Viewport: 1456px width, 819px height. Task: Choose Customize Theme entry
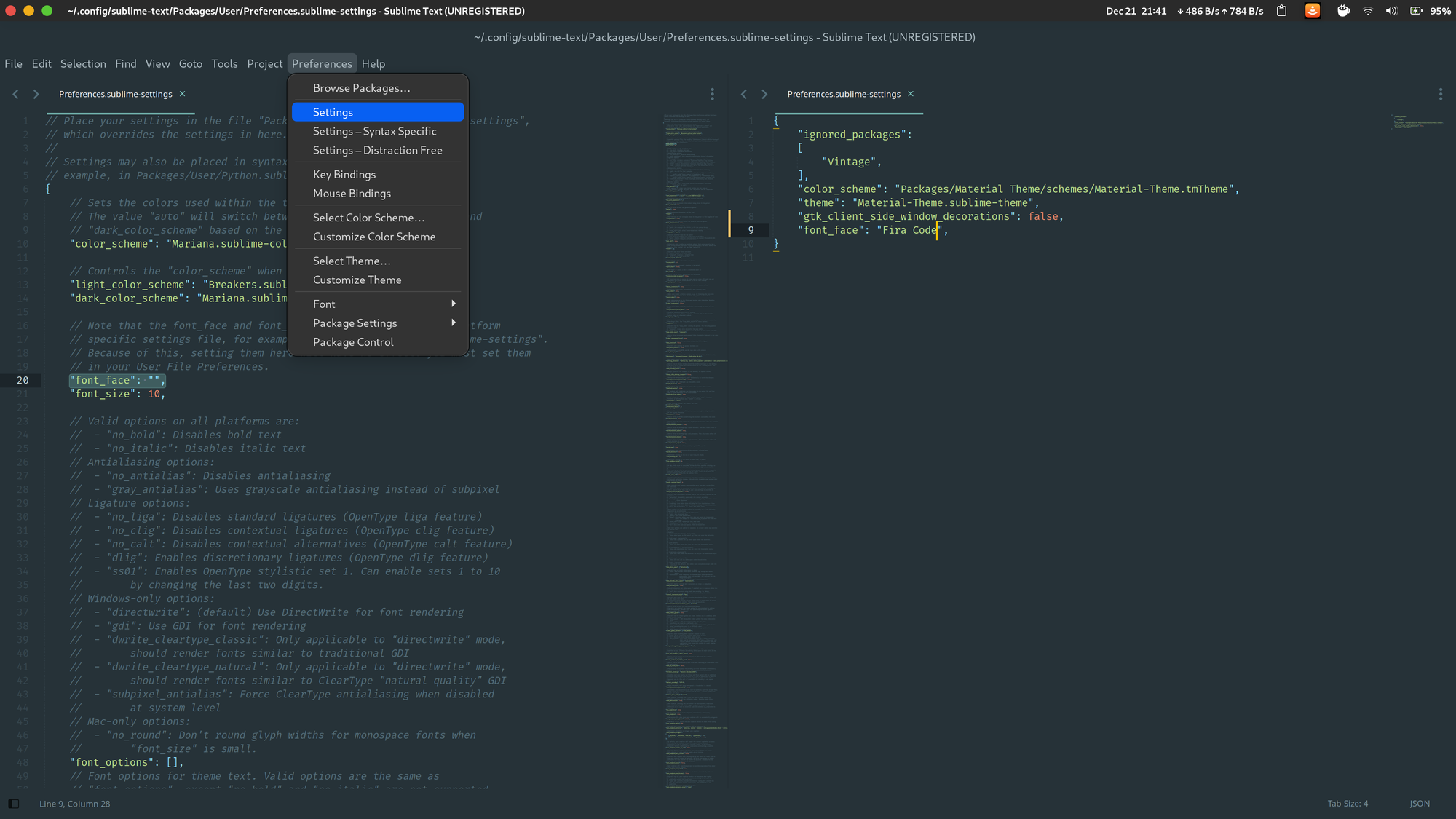pos(378,280)
